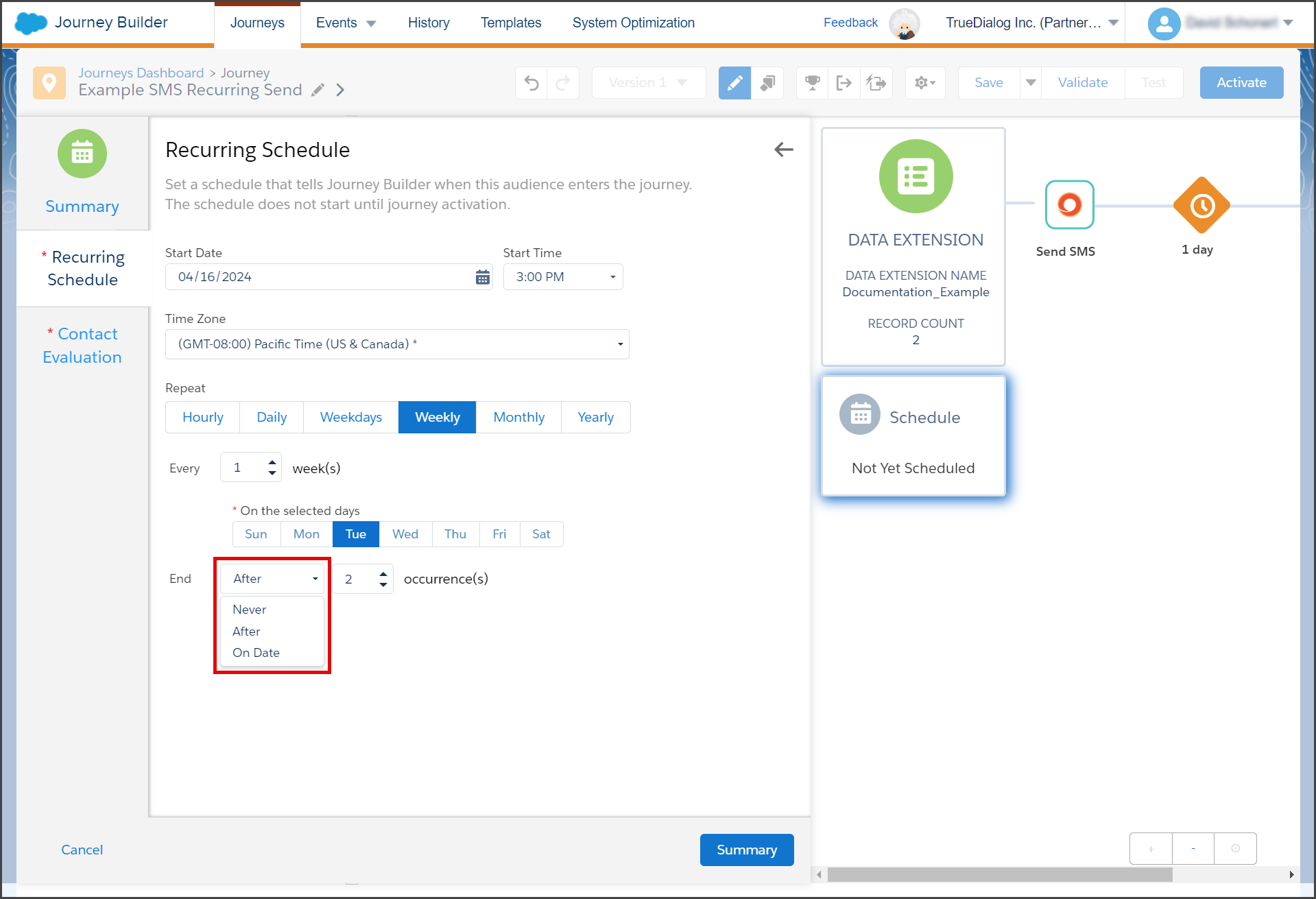The image size is (1316, 899).
Task: Click the Cancel link
Action: point(82,850)
